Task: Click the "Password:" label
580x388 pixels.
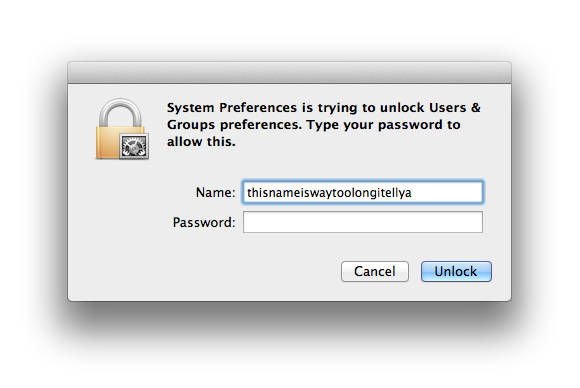Action: tap(204, 222)
